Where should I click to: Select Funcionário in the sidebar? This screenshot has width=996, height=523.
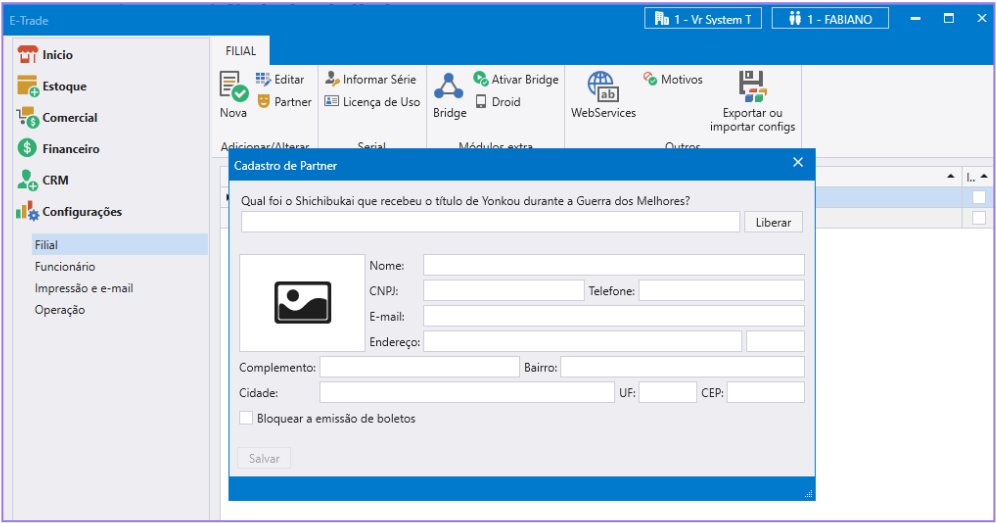pos(65,266)
